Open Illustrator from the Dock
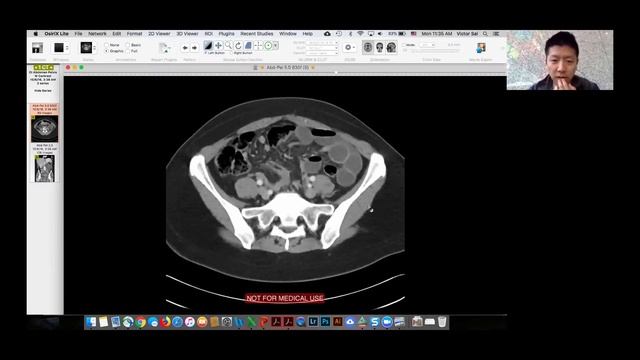This screenshot has width=640, height=360. coord(338,322)
